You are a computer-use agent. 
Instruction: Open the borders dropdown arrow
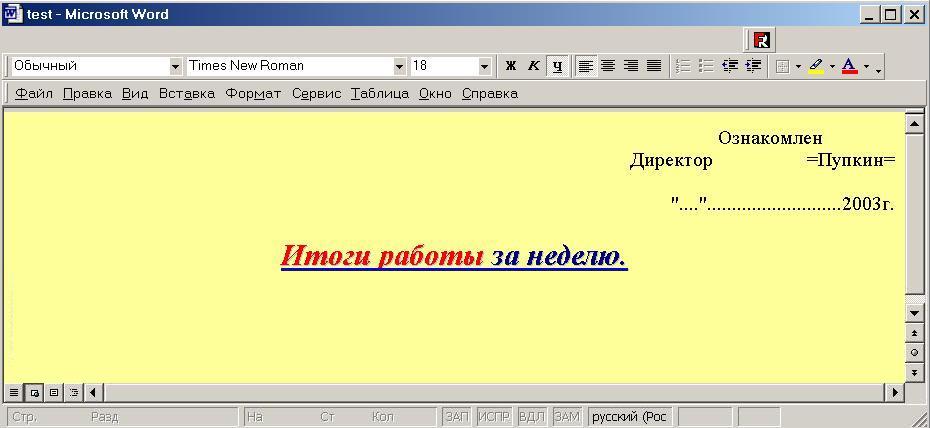(x=798, y=66)
